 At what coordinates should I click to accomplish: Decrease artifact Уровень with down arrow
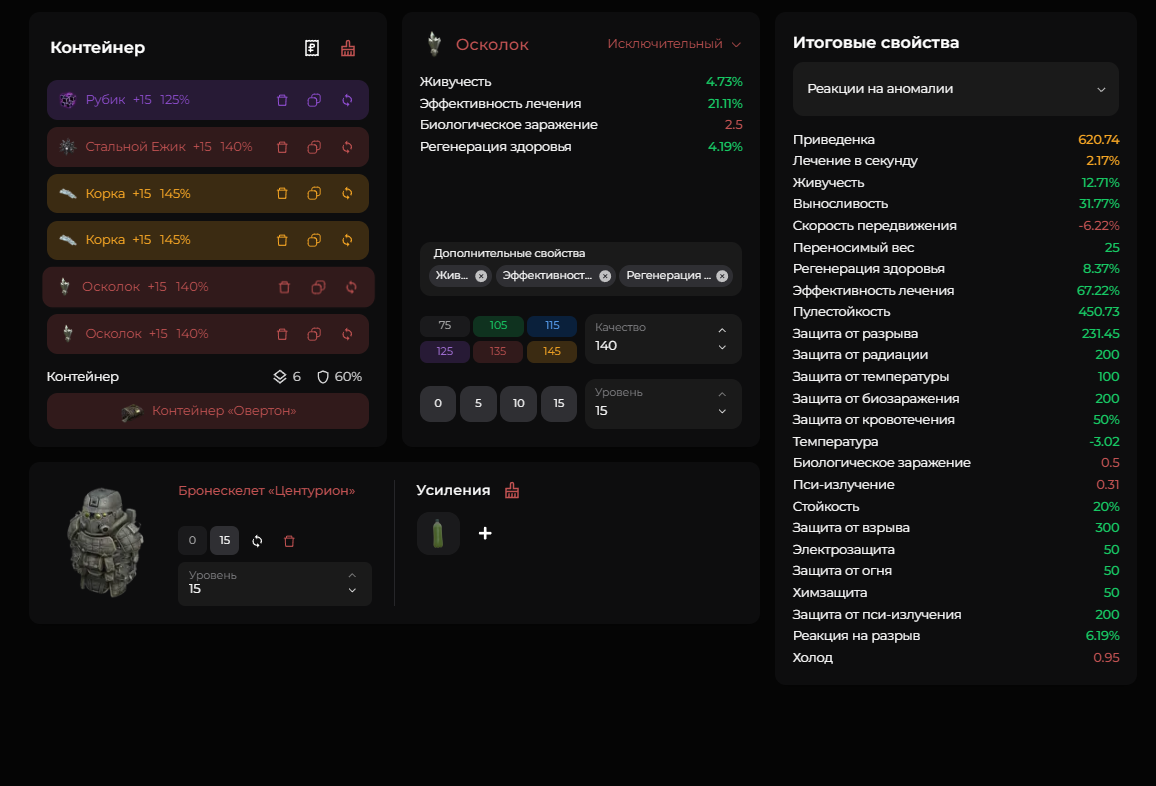point(722,411)
